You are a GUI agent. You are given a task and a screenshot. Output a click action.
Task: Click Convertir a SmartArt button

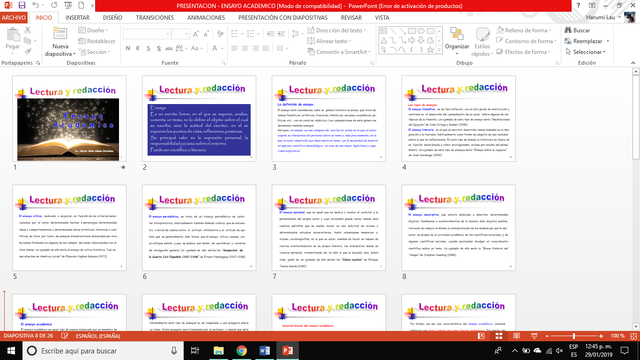tap(339, 52)
